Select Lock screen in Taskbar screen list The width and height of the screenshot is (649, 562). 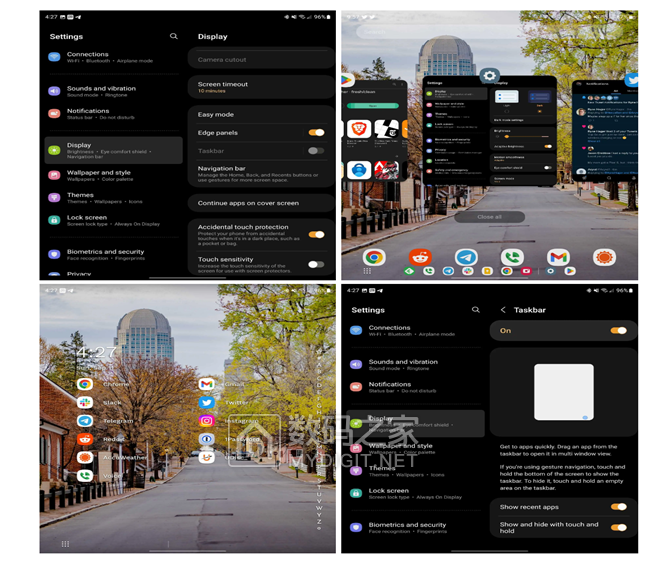tap(415, 493)
